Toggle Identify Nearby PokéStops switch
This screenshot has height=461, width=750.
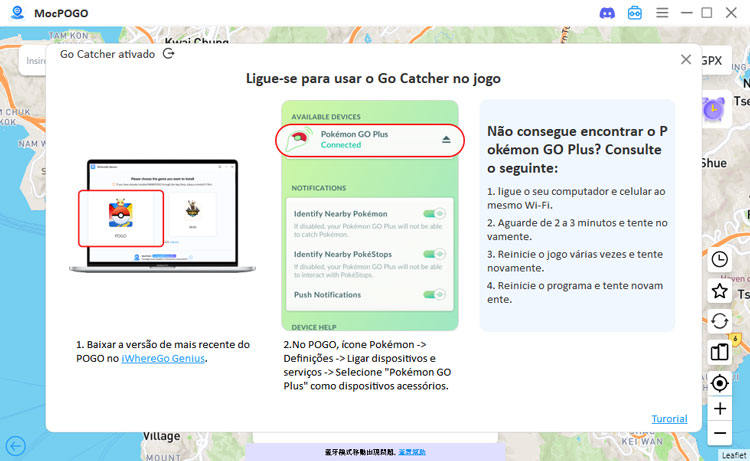click(434, 253)
